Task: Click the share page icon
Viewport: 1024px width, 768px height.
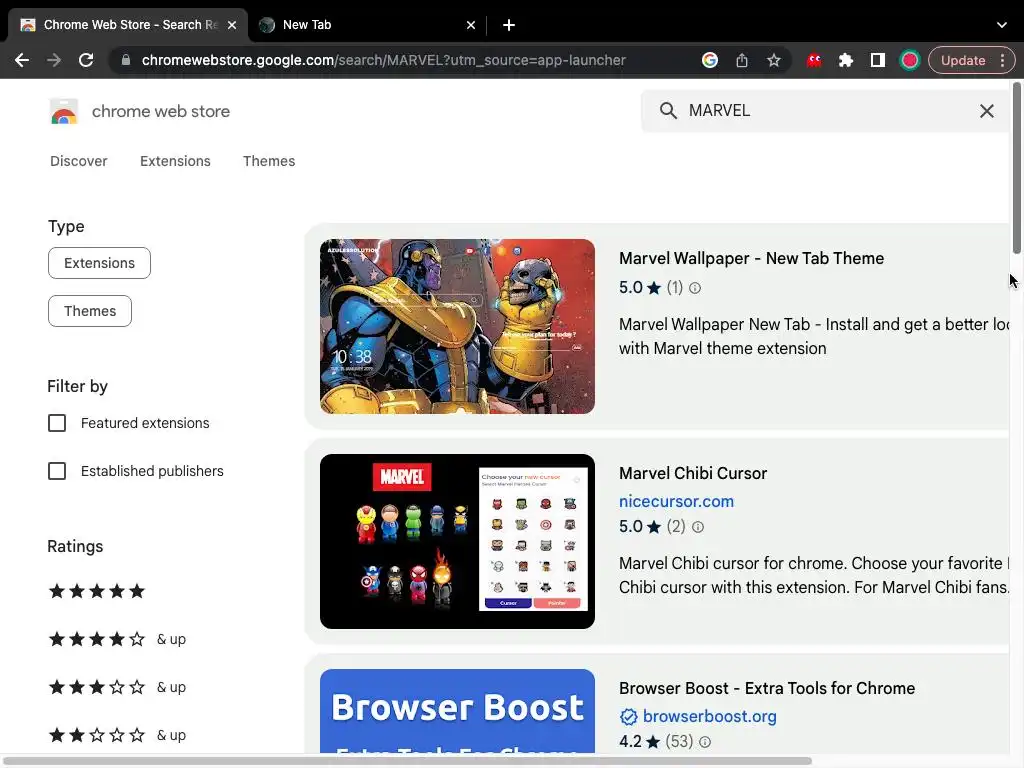Action: [742, 60]
